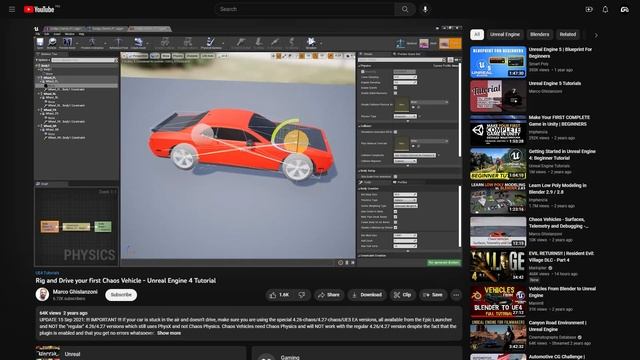Select the Blenders filter chip

(540, 34)
